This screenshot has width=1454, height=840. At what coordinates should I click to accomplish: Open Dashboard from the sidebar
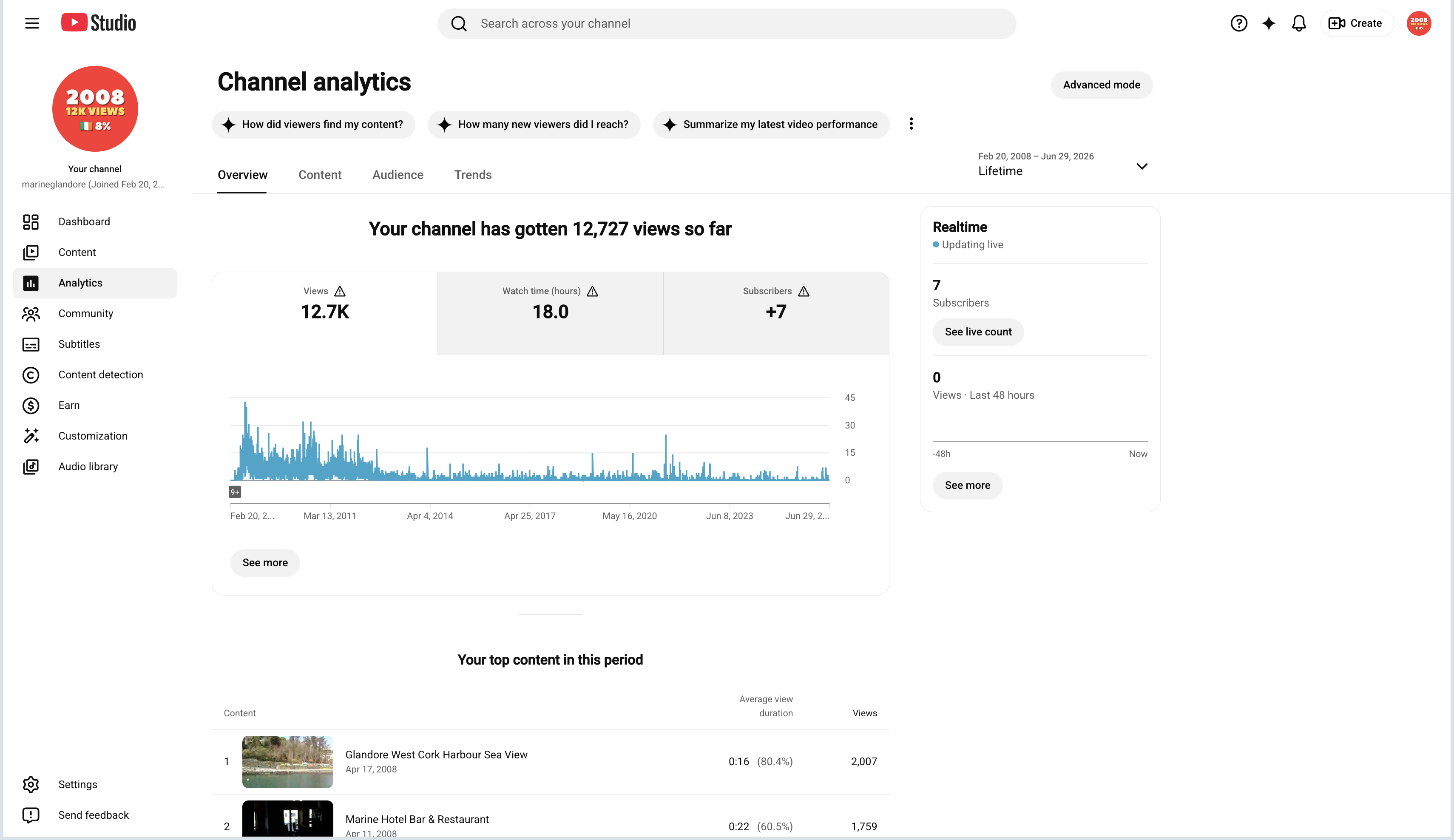coord(95,221)
